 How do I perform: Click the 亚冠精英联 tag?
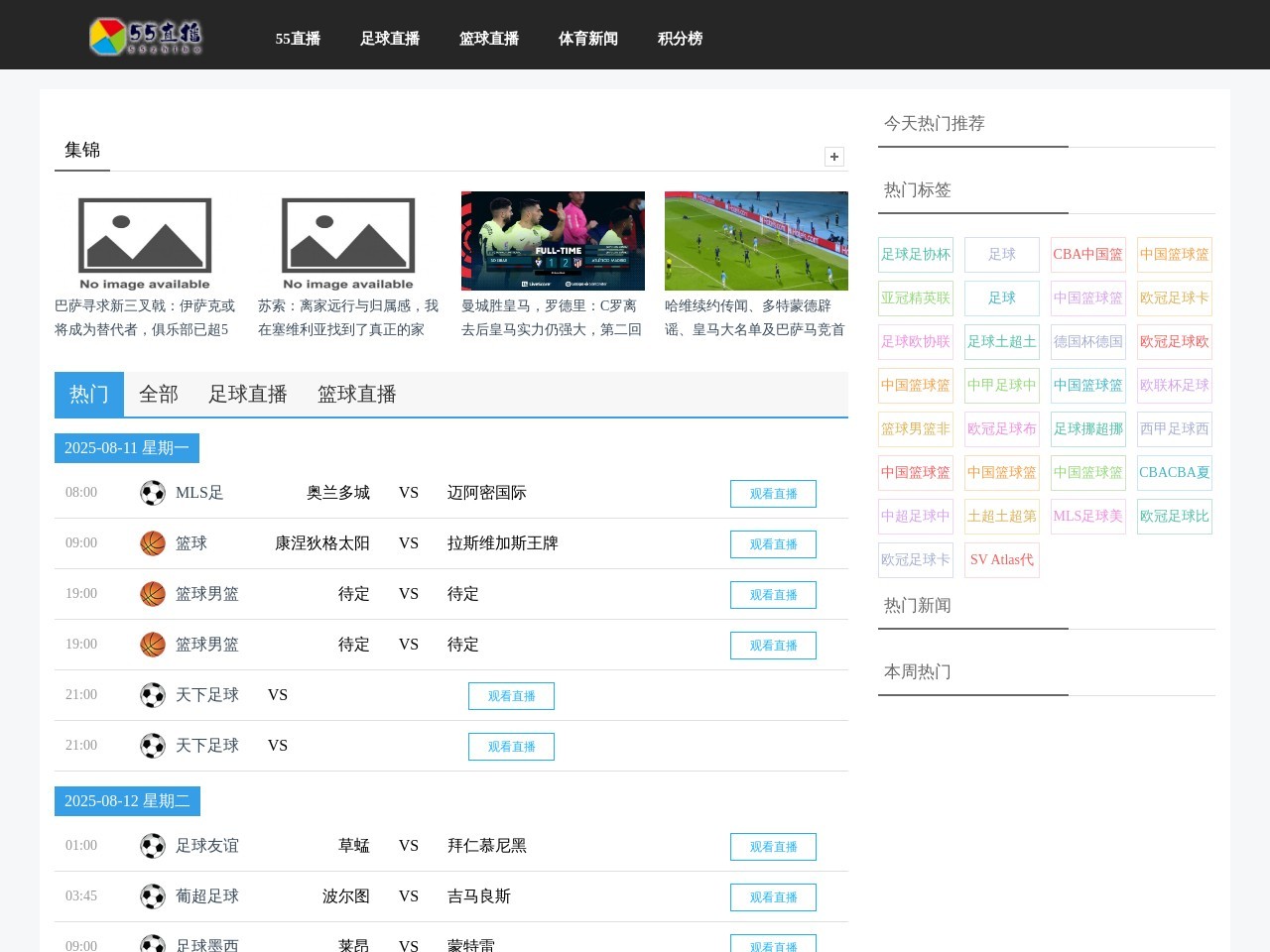(x=916, y=298)
